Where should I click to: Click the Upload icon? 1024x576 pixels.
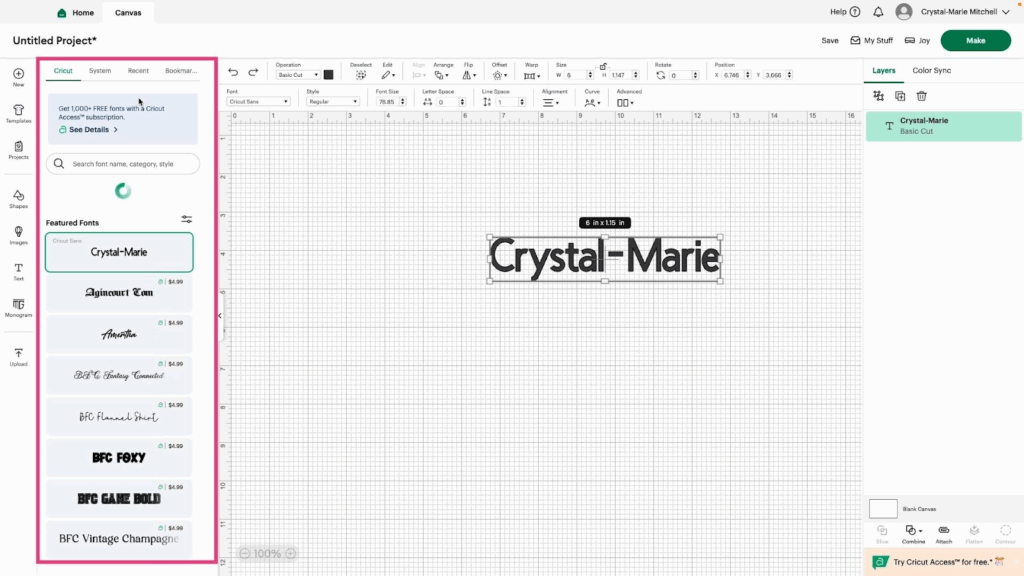pyautogui.click(x=18, y=357)
